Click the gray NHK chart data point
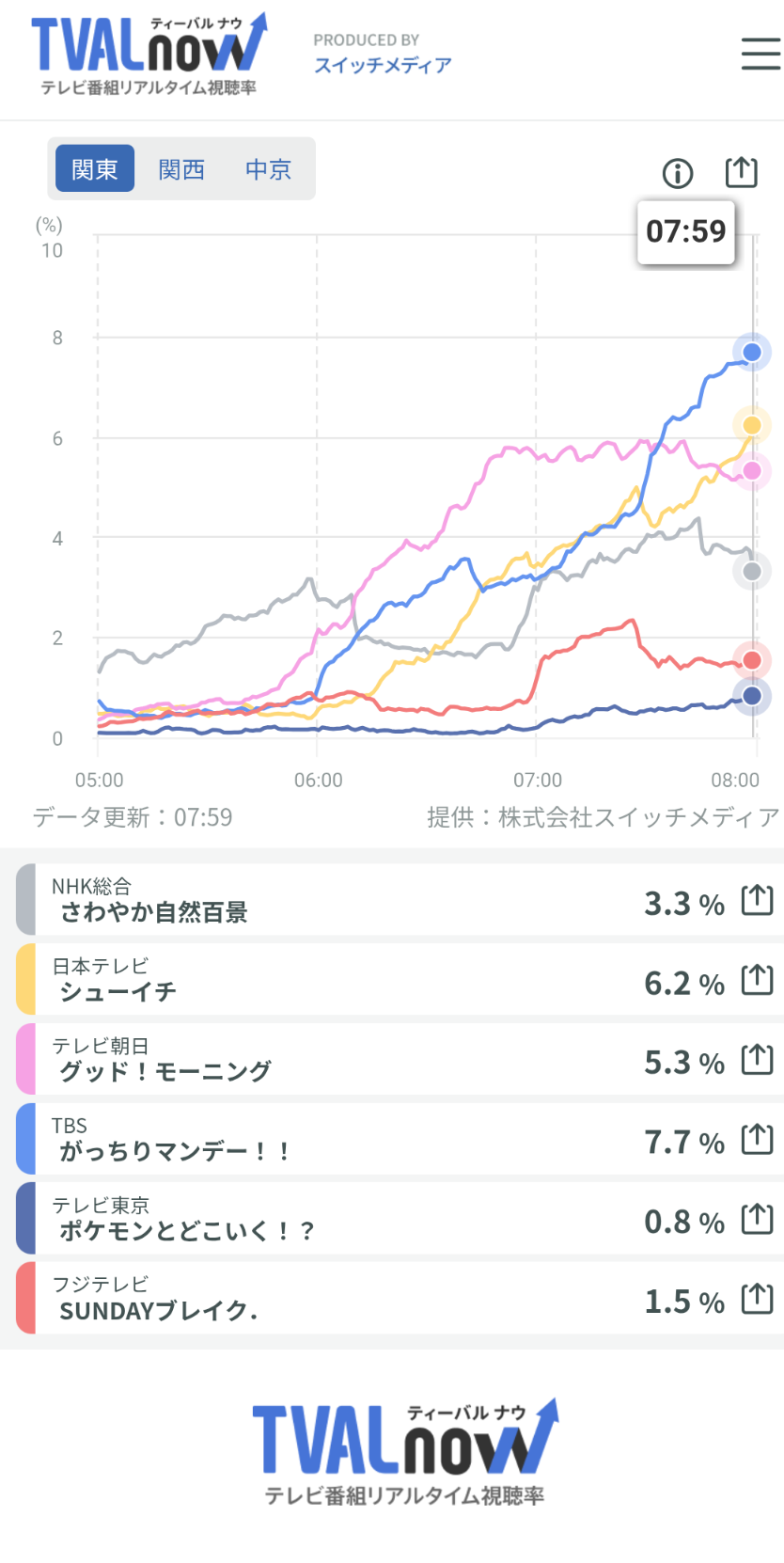The image size is (784, 1563). (x=752, y=571)
